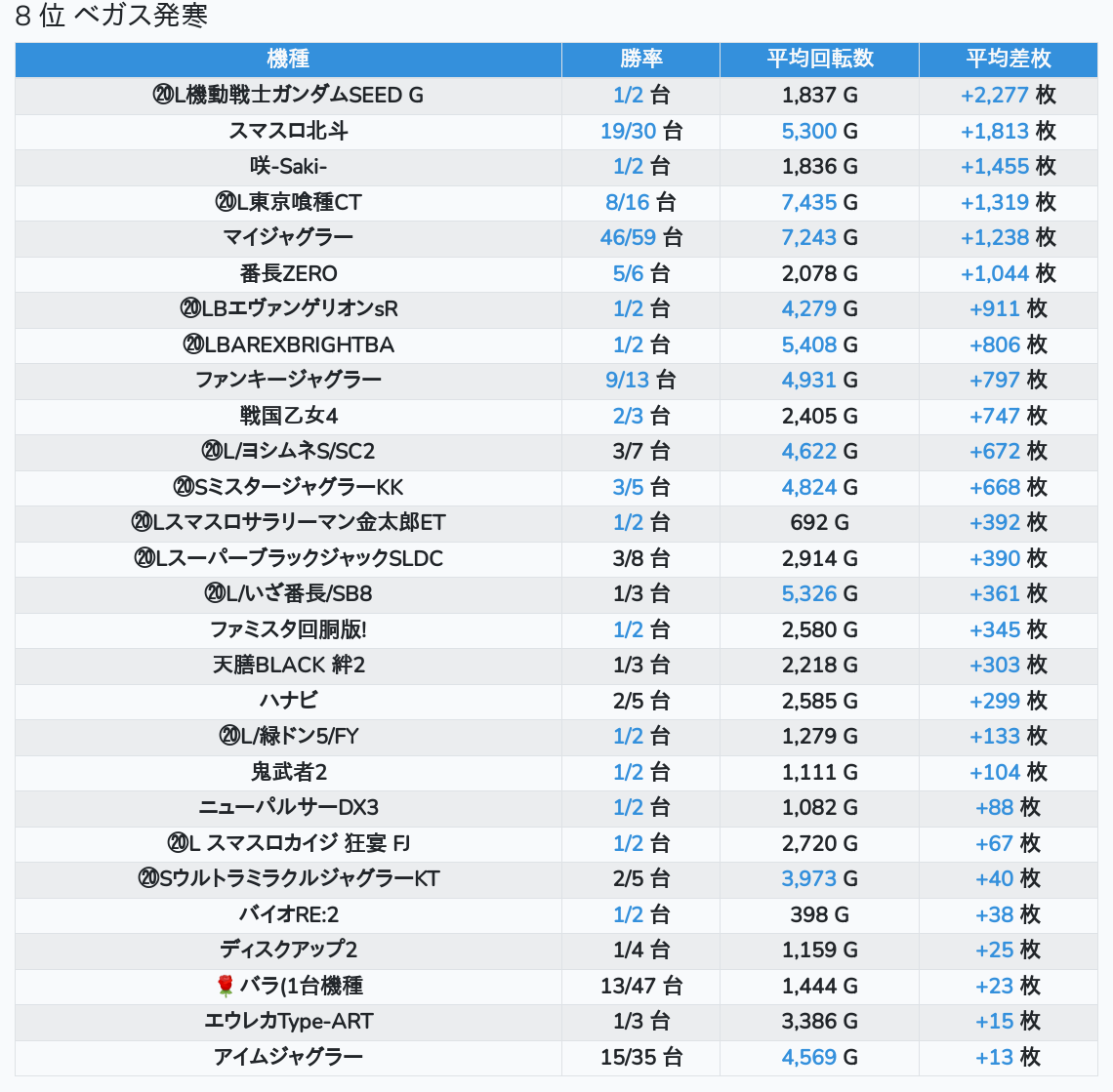Click the 13/47 台 win rate
Viewport: 1113px width, 1092px height.
click(x=641, y=987)
